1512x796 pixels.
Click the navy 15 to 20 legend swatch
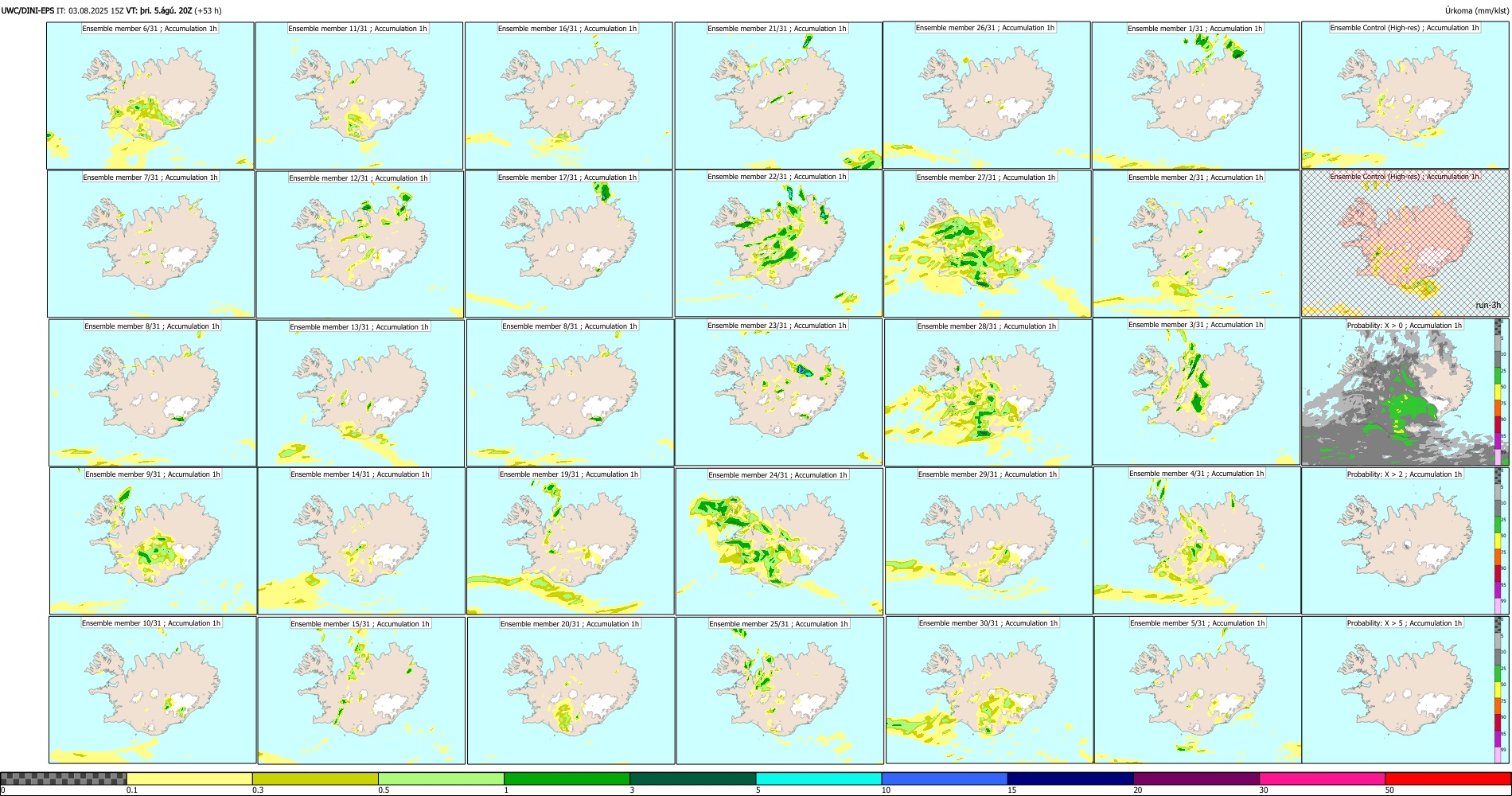click(1070, 778)
